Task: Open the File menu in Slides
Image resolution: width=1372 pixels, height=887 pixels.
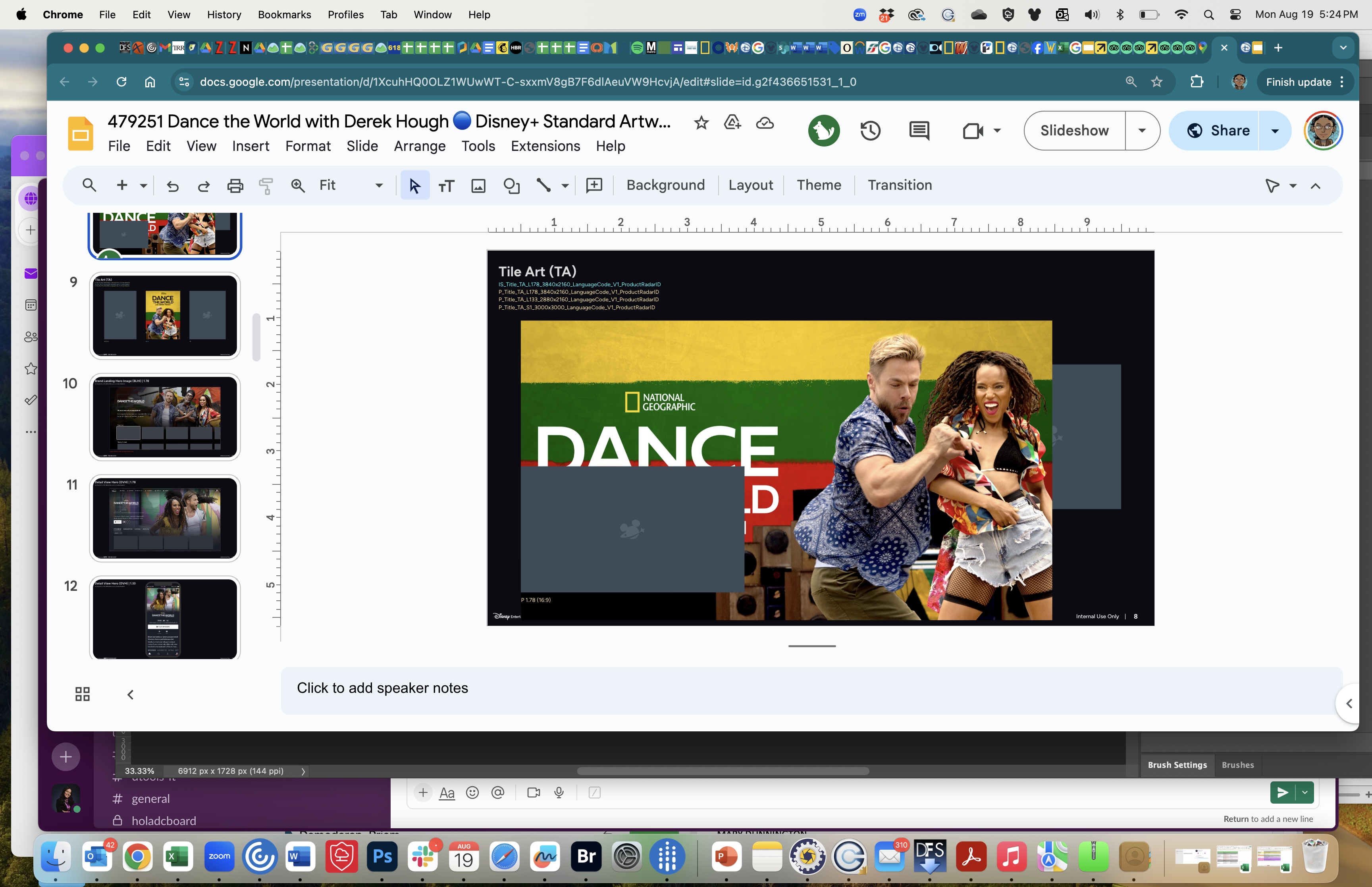Action: [119, 146]
